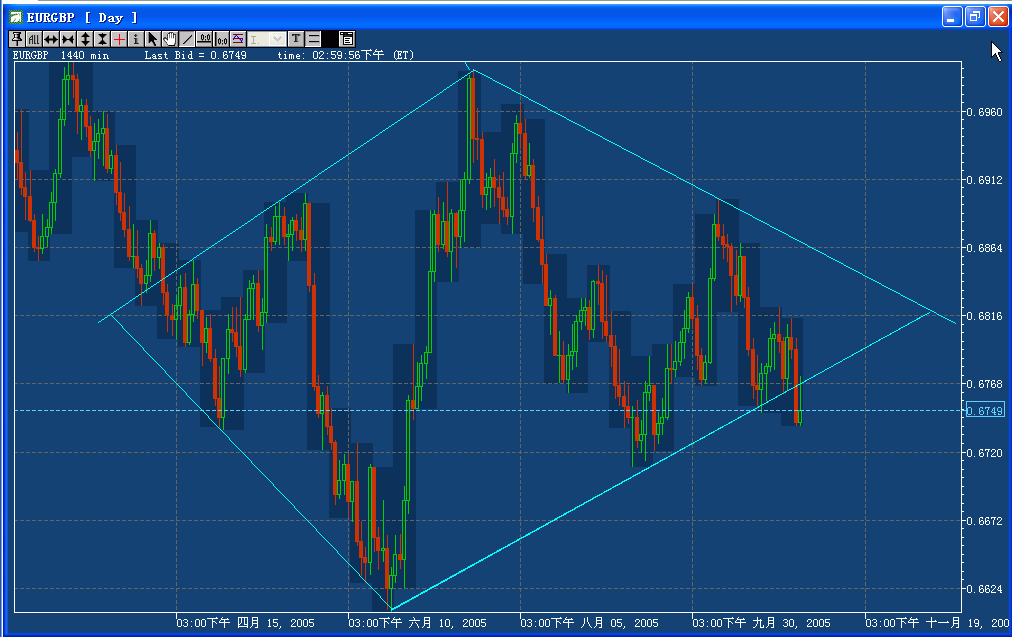Viewport: 1012px width, 637px height.
Task: Click the 'EURGBP 1440 min' info text
Action: [61, 56]
